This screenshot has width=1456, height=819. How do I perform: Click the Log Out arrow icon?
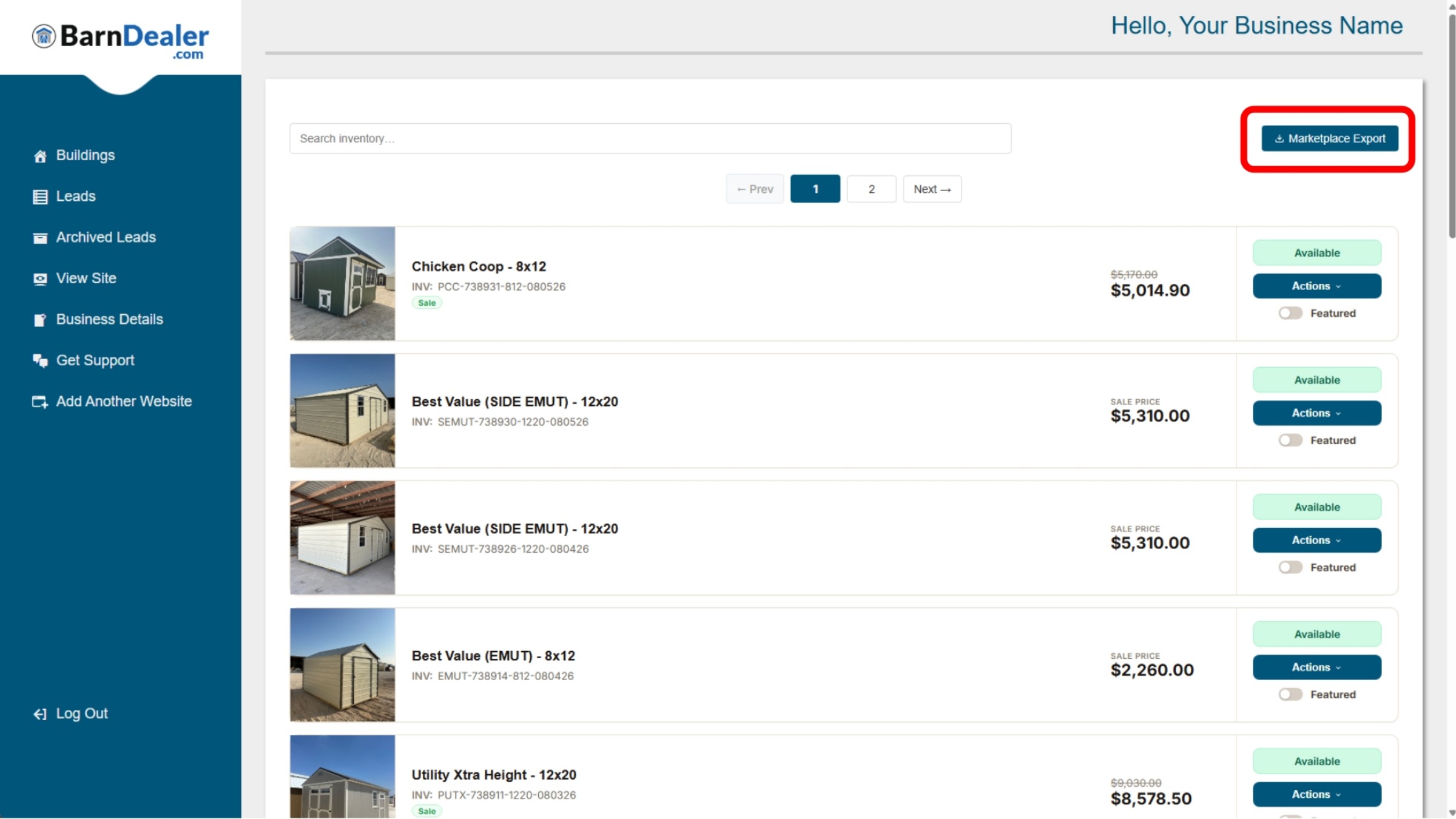click(x=40, y=714)
